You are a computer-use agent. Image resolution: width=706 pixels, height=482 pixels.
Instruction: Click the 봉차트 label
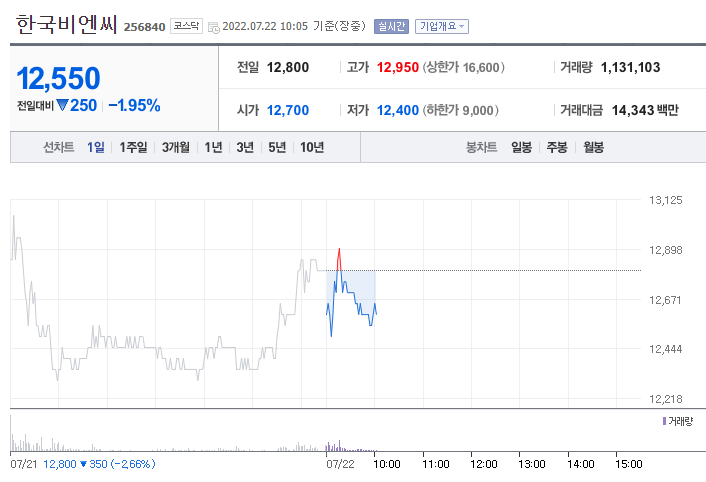pos(481,147)
